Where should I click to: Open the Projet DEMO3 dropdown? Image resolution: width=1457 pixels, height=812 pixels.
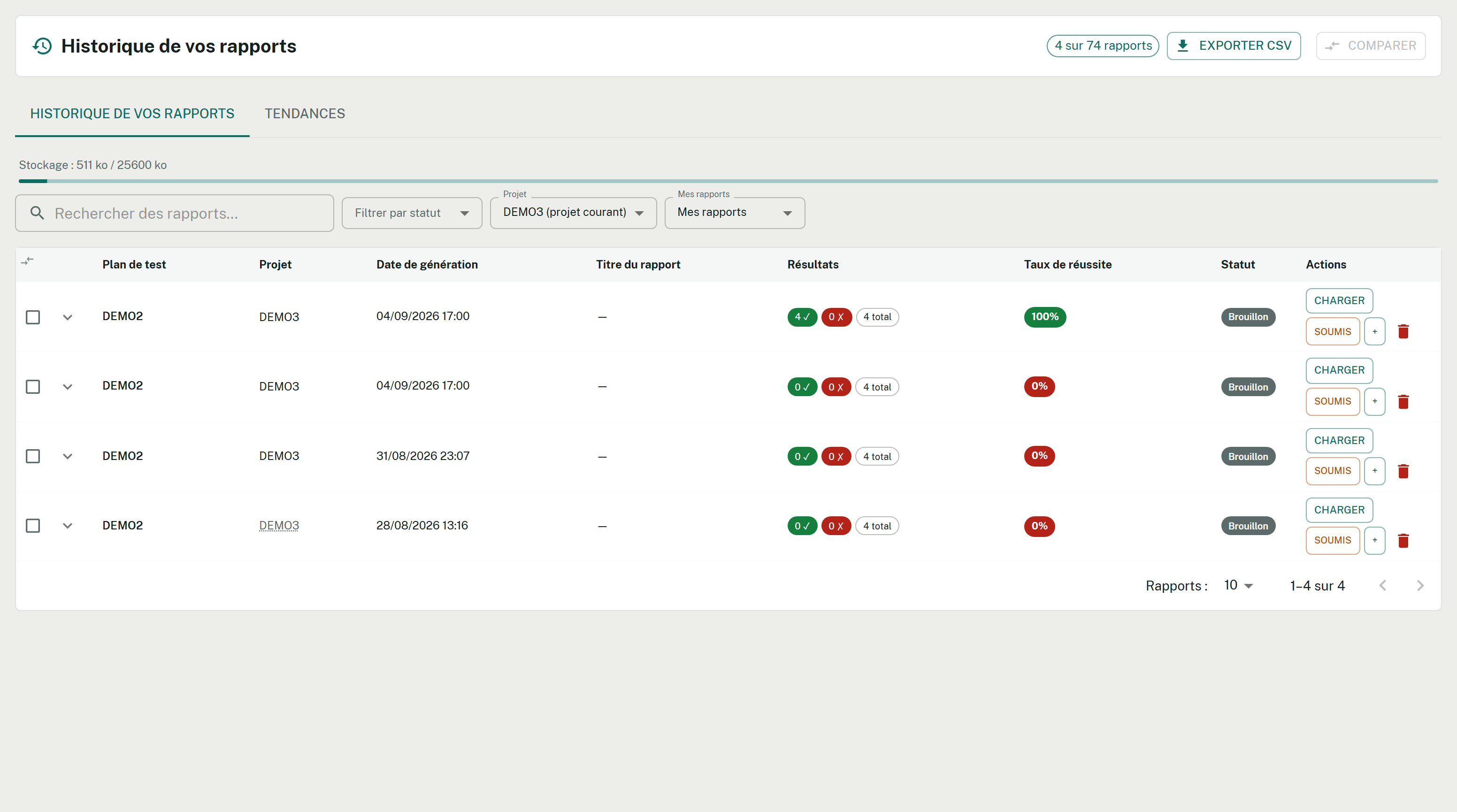coord(573,213)
